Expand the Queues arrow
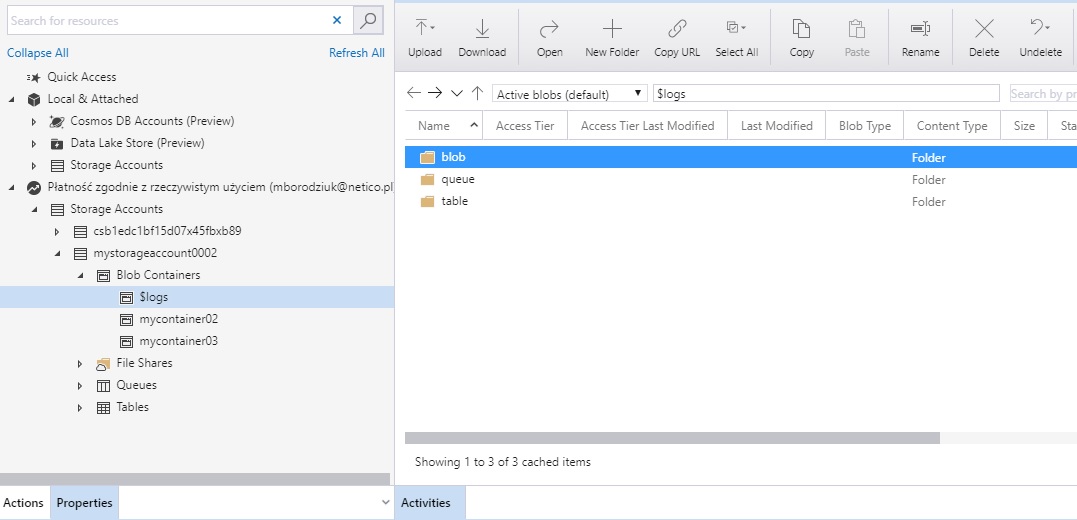The image size is (1077, 520). [80, 385]
